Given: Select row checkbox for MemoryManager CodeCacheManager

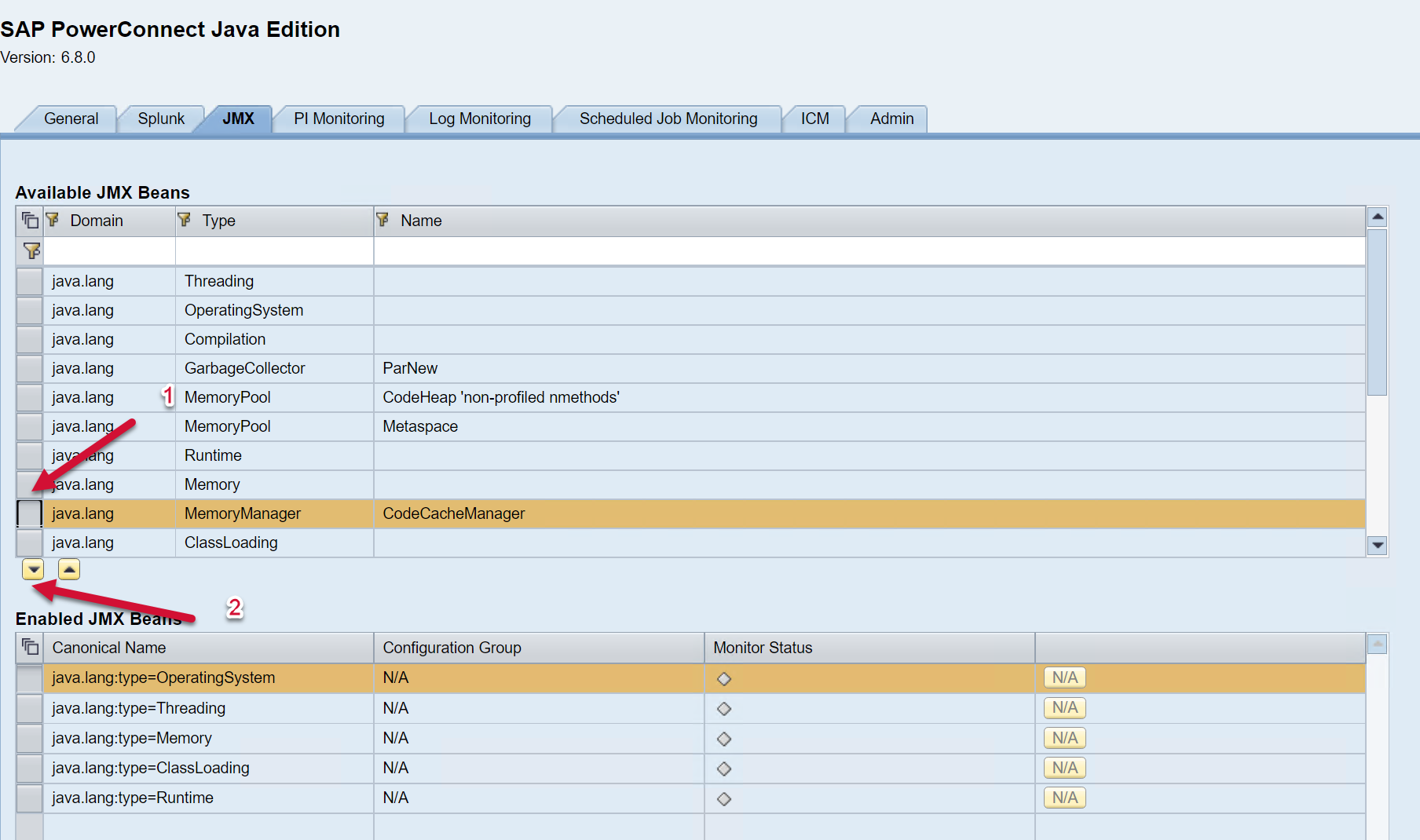Looking at the screenshot, I should [x=30, y=513].
